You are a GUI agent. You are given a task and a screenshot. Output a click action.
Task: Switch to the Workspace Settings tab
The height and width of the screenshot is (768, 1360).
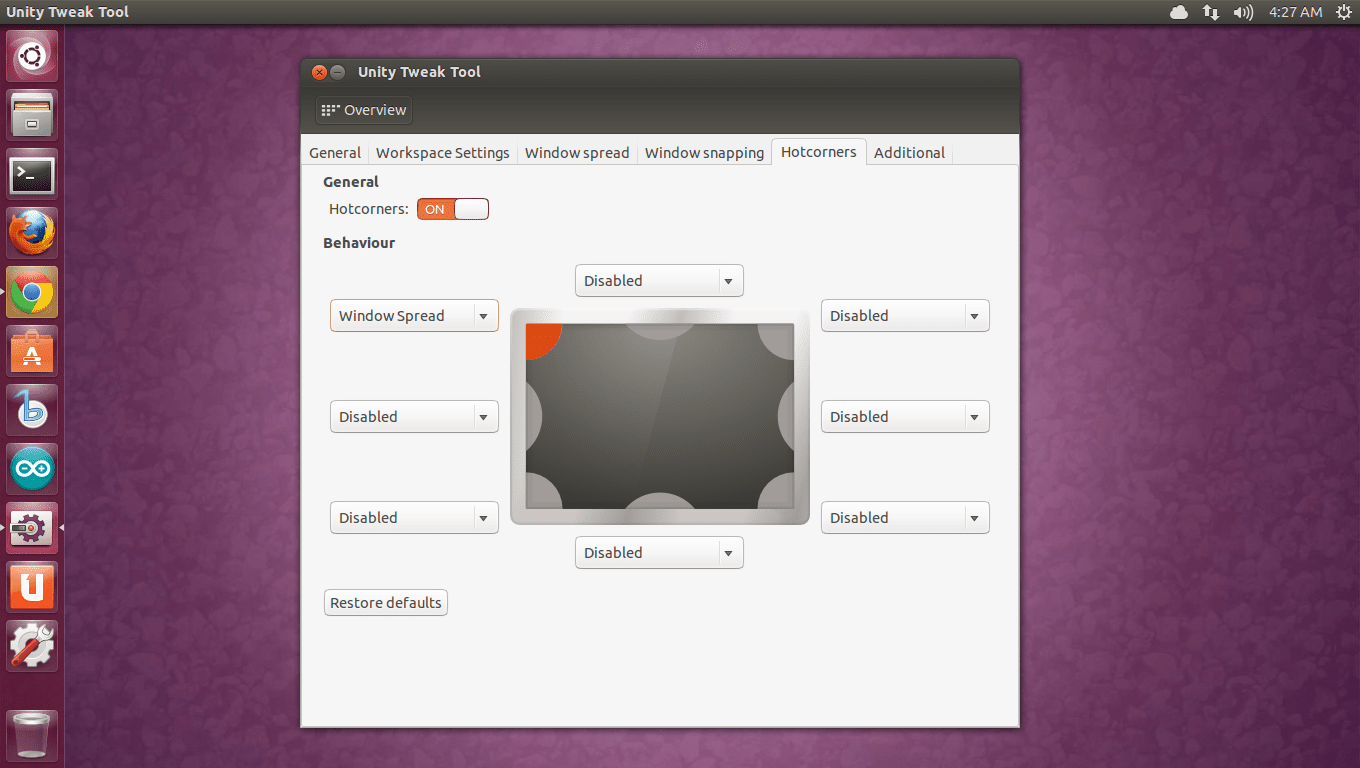443,153
